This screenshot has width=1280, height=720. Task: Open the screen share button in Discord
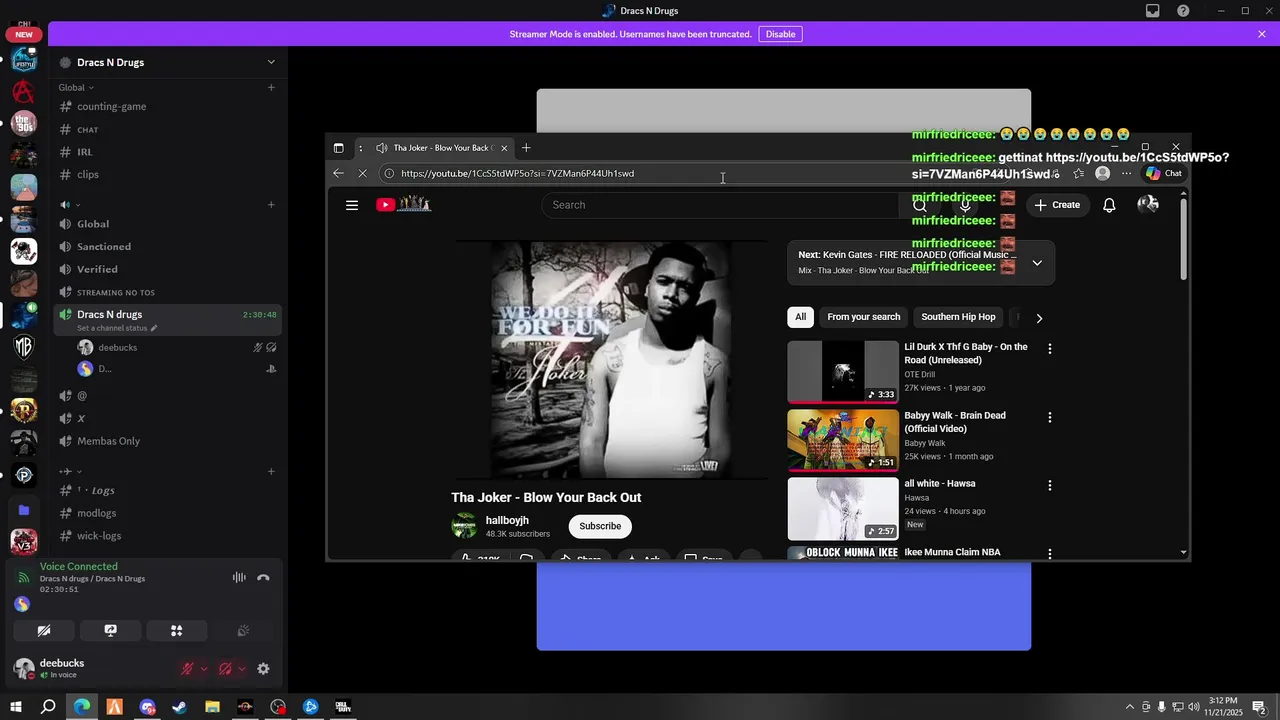pos(110,631)
